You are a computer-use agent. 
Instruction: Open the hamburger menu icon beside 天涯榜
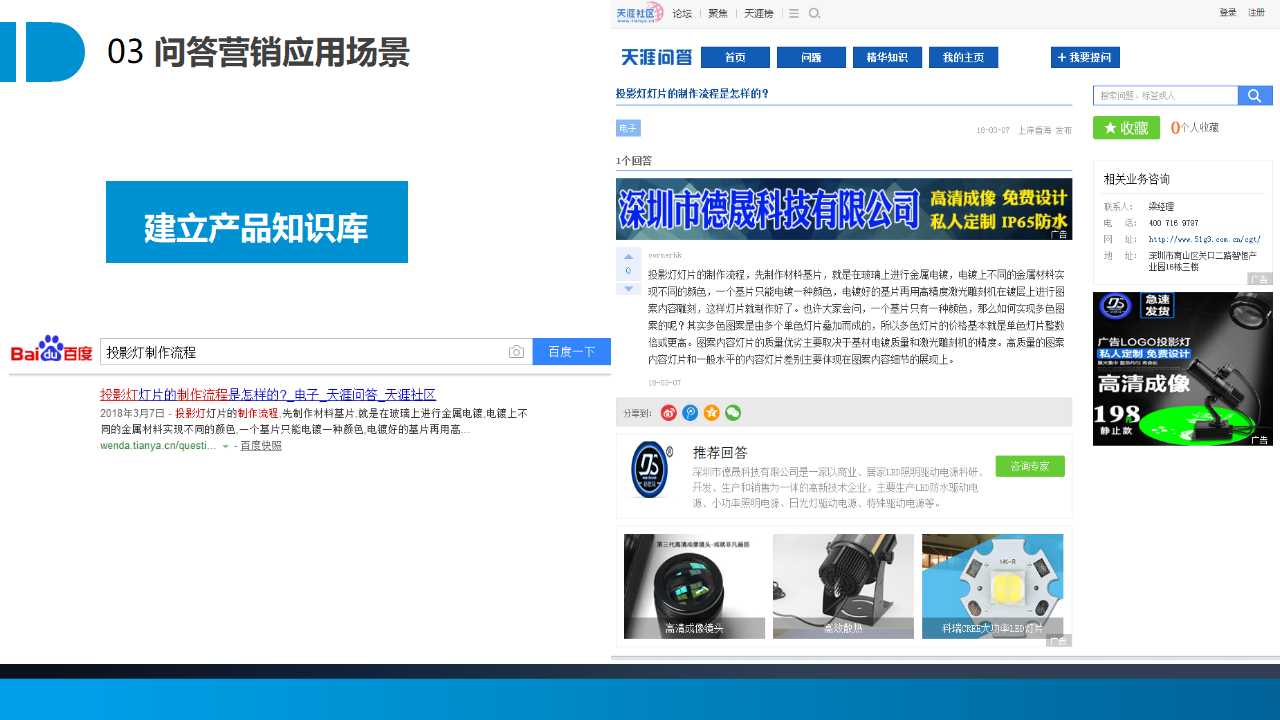tap(794, 13)
